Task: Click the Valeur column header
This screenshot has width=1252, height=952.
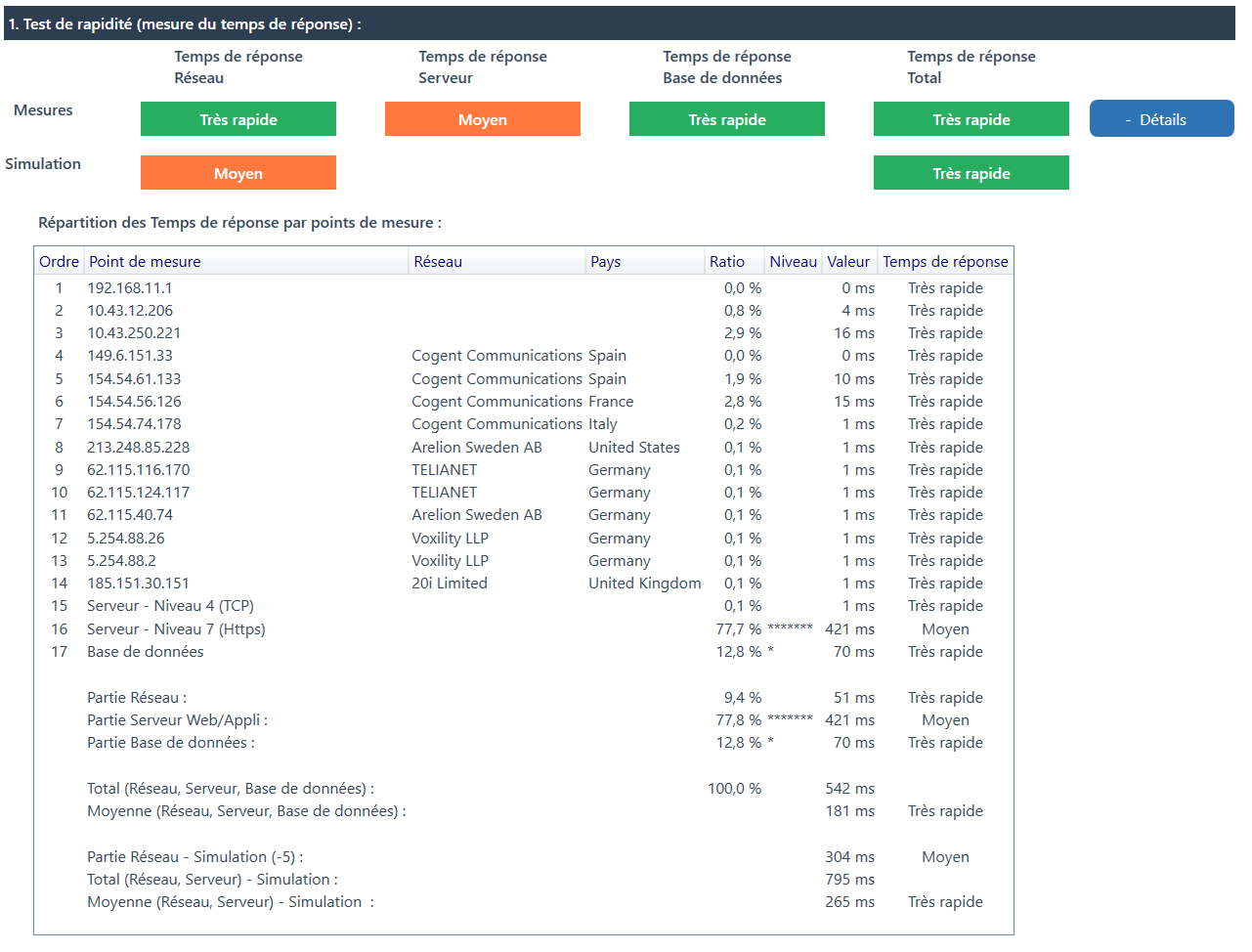Action: click(848, 261)
